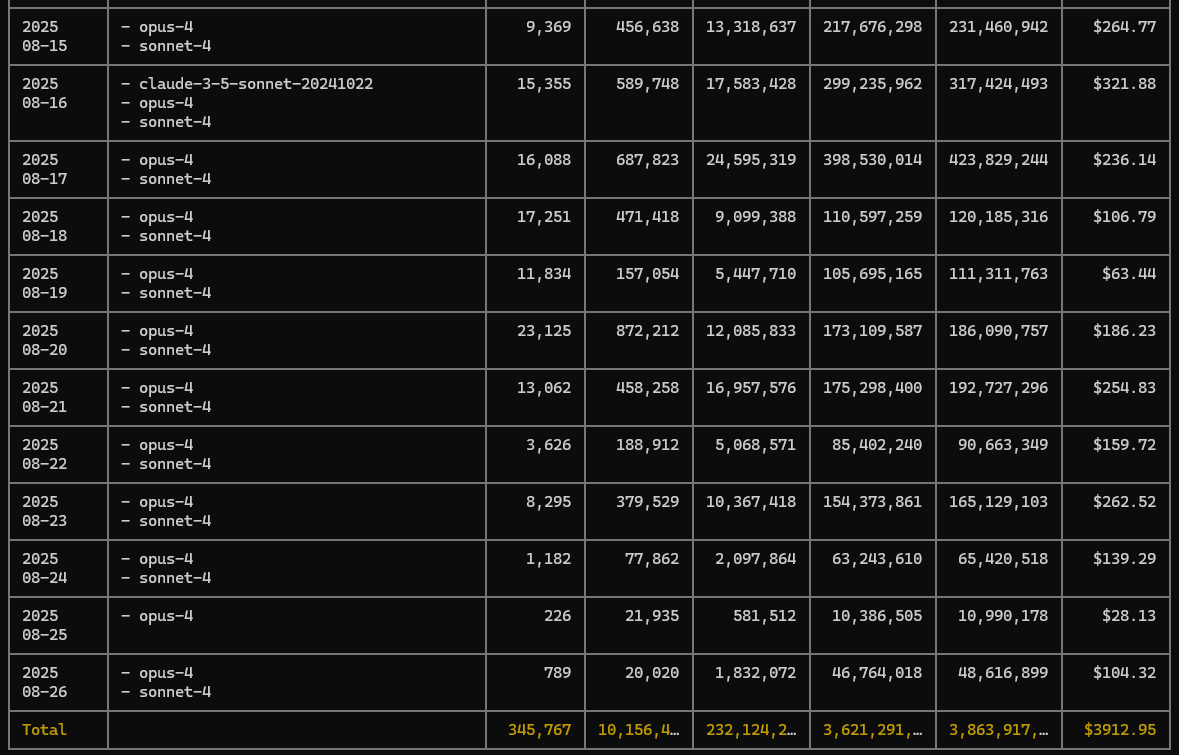1179x755 pixels.
Task: Click the 2025 08-16 date cell
Action: pyautogui.click(x=41, y=93)
